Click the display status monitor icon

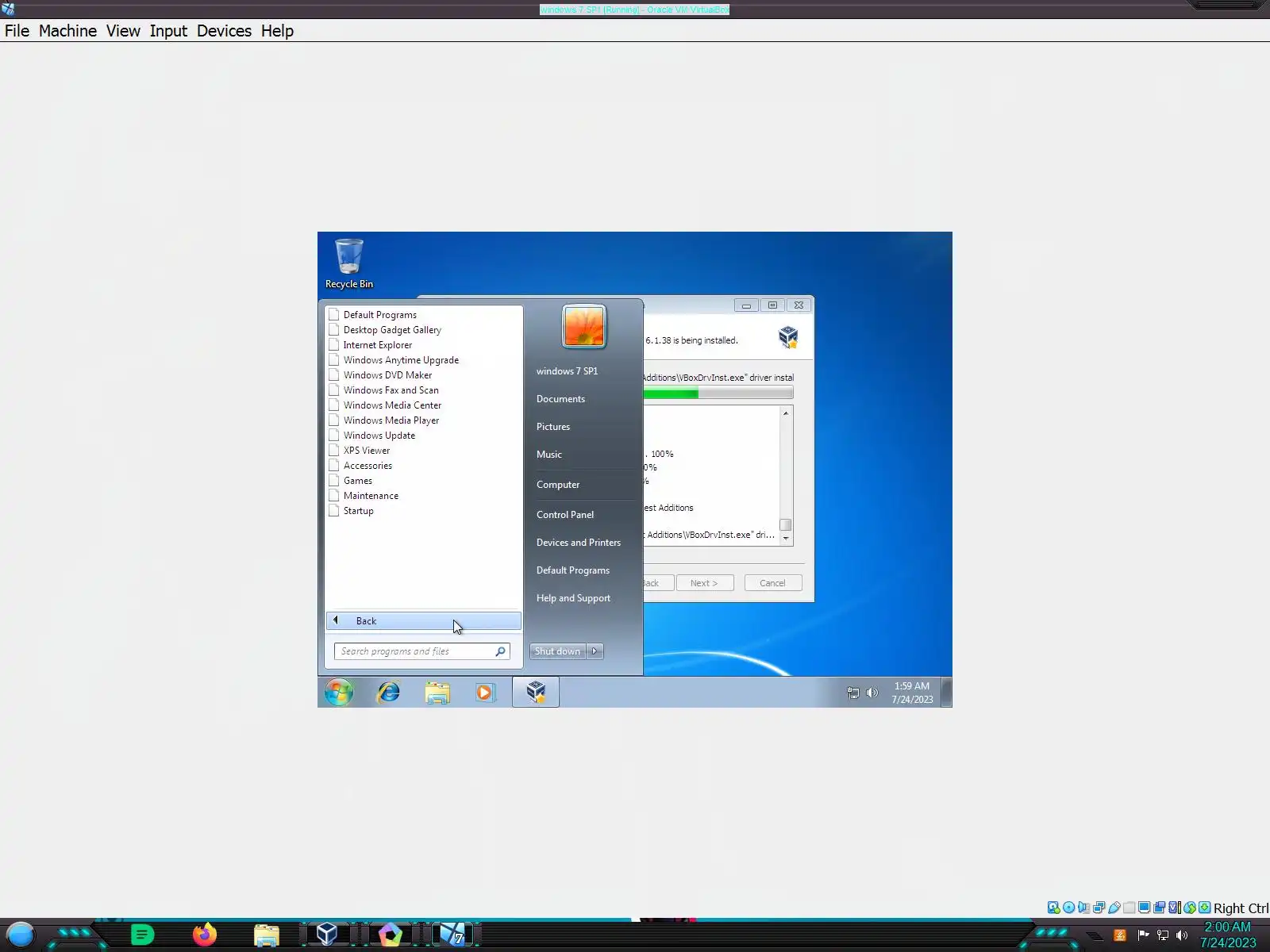click(1145, 908)
